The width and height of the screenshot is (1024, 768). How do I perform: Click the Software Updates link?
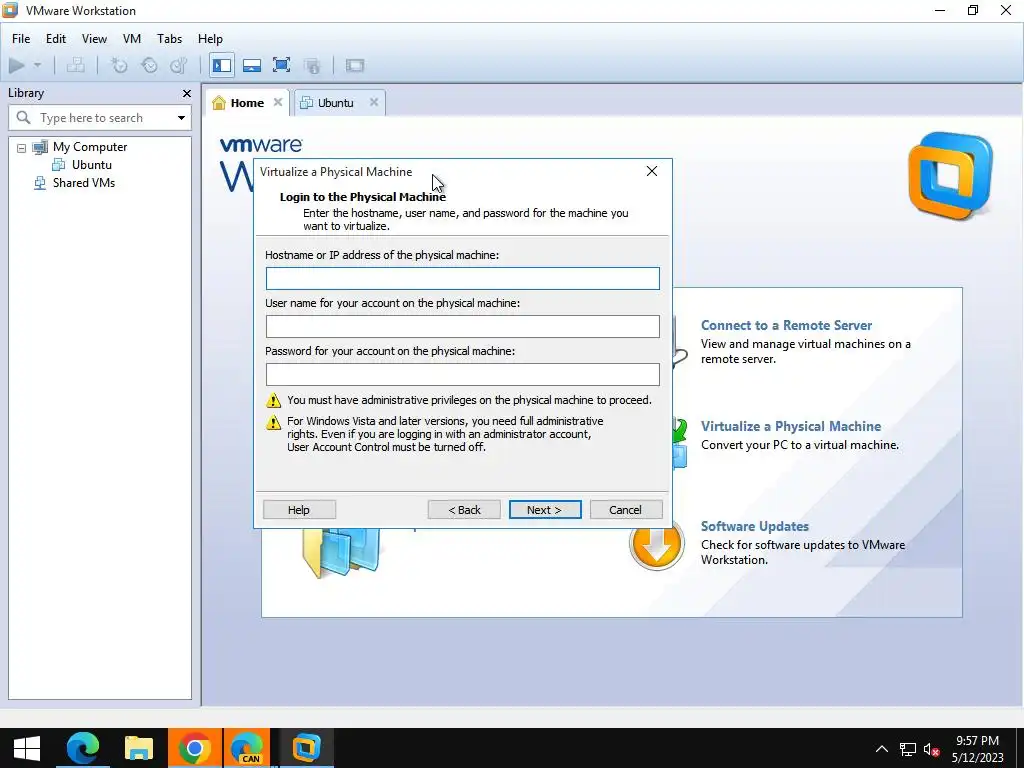pyautogui.click(x=754, y=526)
